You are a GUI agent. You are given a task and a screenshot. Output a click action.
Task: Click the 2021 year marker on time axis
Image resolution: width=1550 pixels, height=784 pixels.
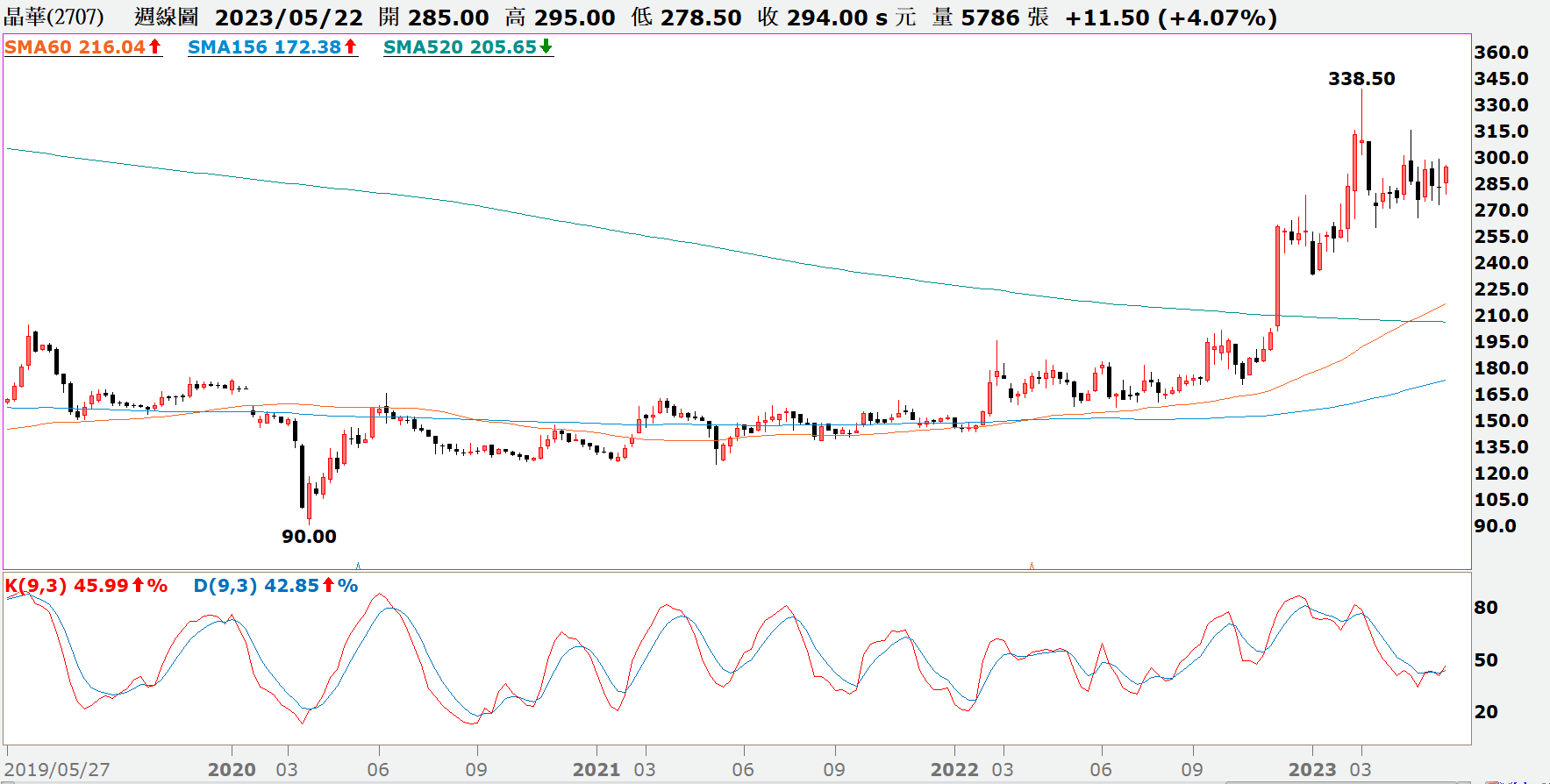[596, 769]
